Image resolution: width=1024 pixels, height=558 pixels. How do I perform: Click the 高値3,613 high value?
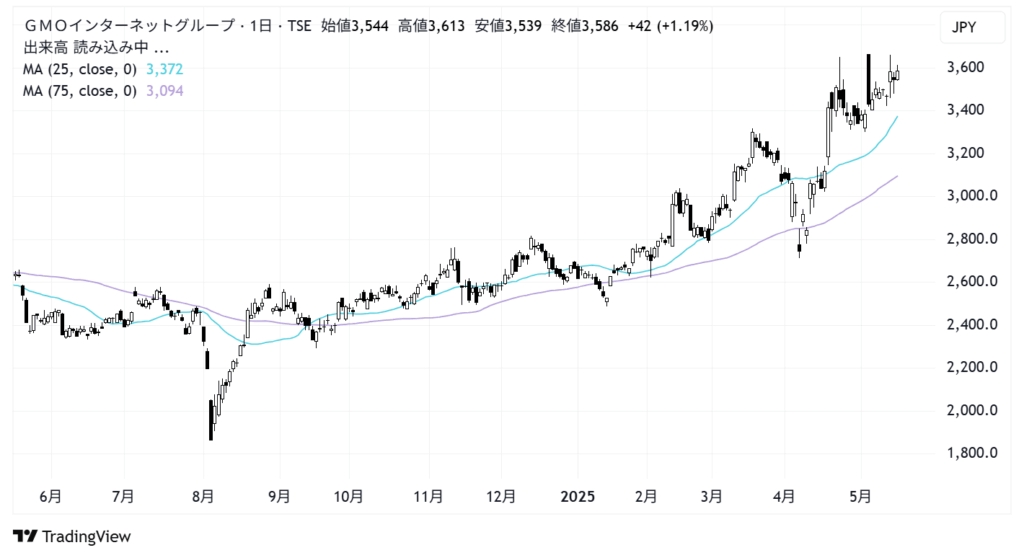[432, 26]
